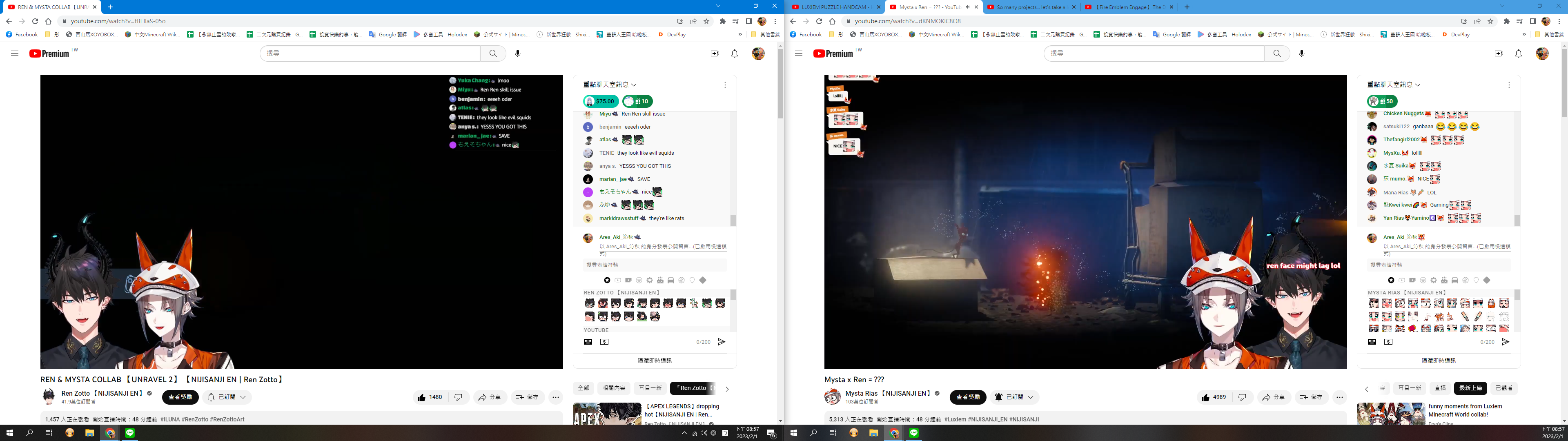Share the Ren & Mysta collab video
1568x441 pixels.
tap(490, 397)
